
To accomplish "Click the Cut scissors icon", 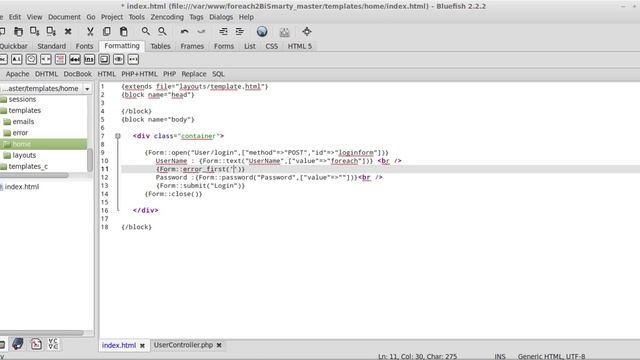I will [x=90, y=31].
